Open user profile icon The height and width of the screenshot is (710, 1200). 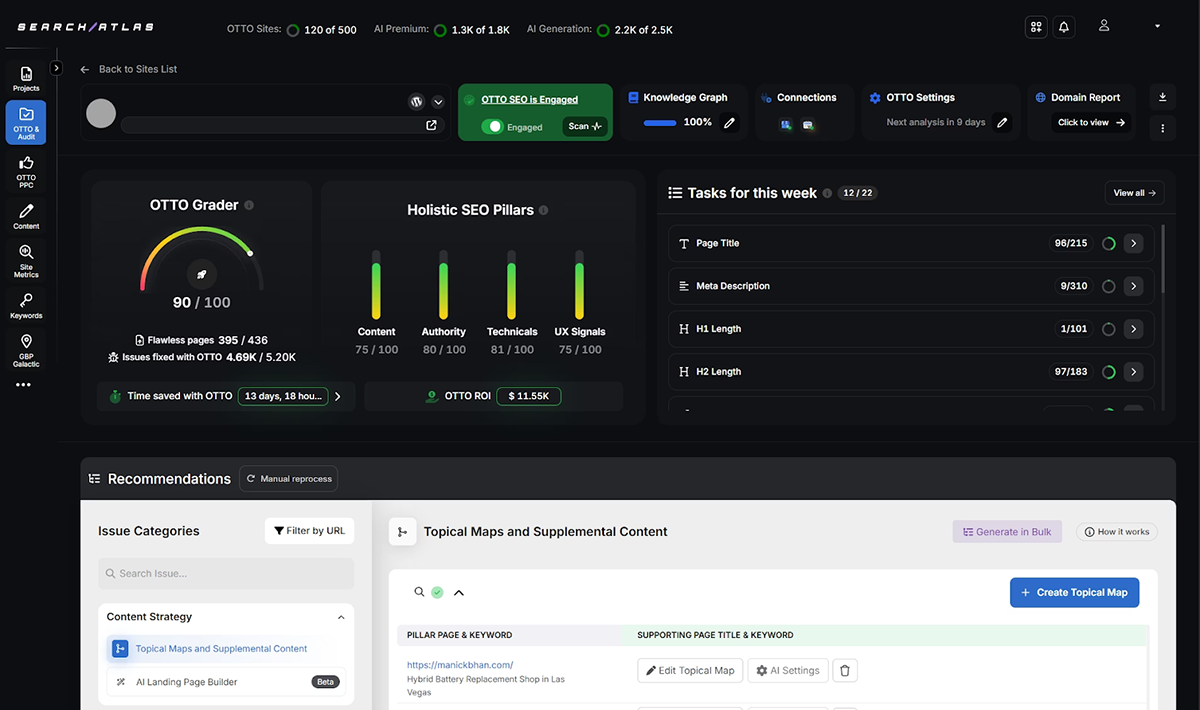click(x=1104, y=26)
